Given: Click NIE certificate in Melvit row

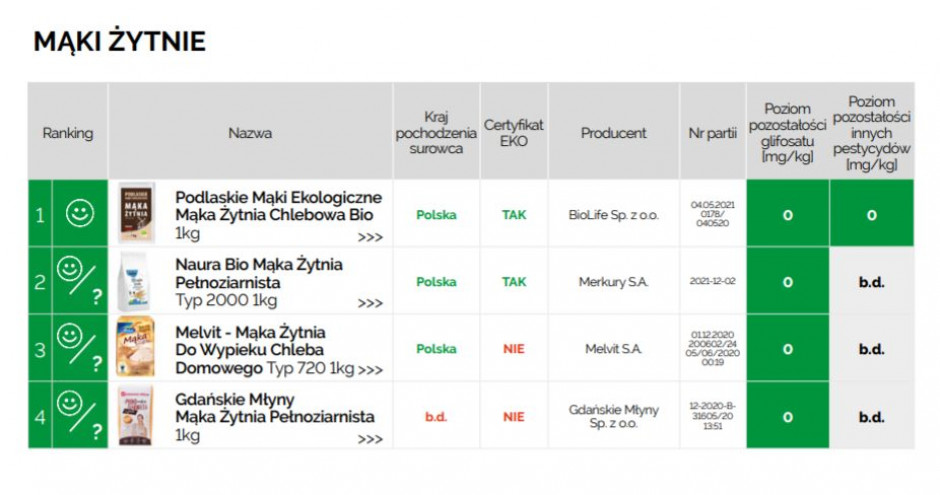Looking at the screenshot, I should pos(514,349).
